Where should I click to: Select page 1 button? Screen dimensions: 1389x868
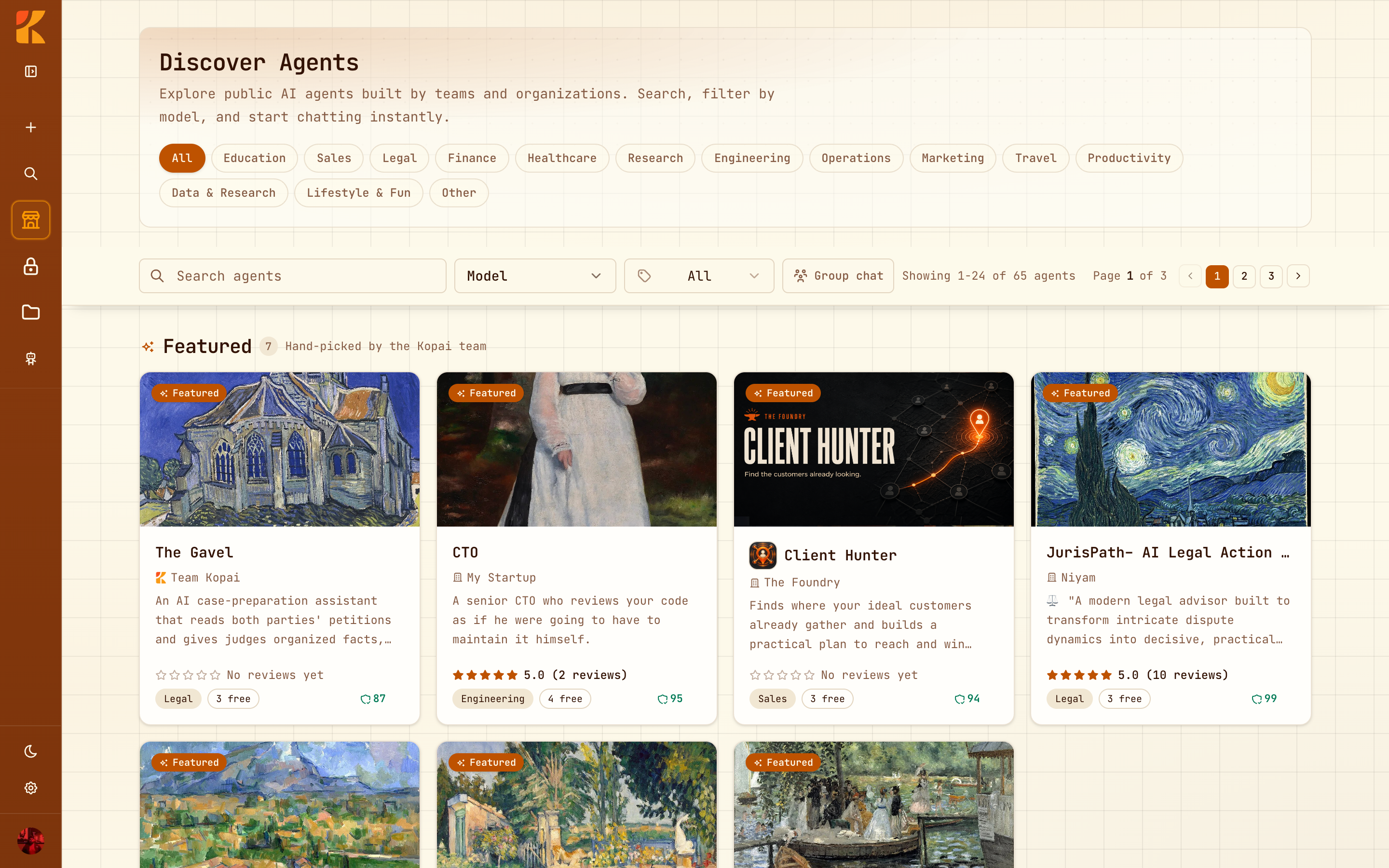1217,276
